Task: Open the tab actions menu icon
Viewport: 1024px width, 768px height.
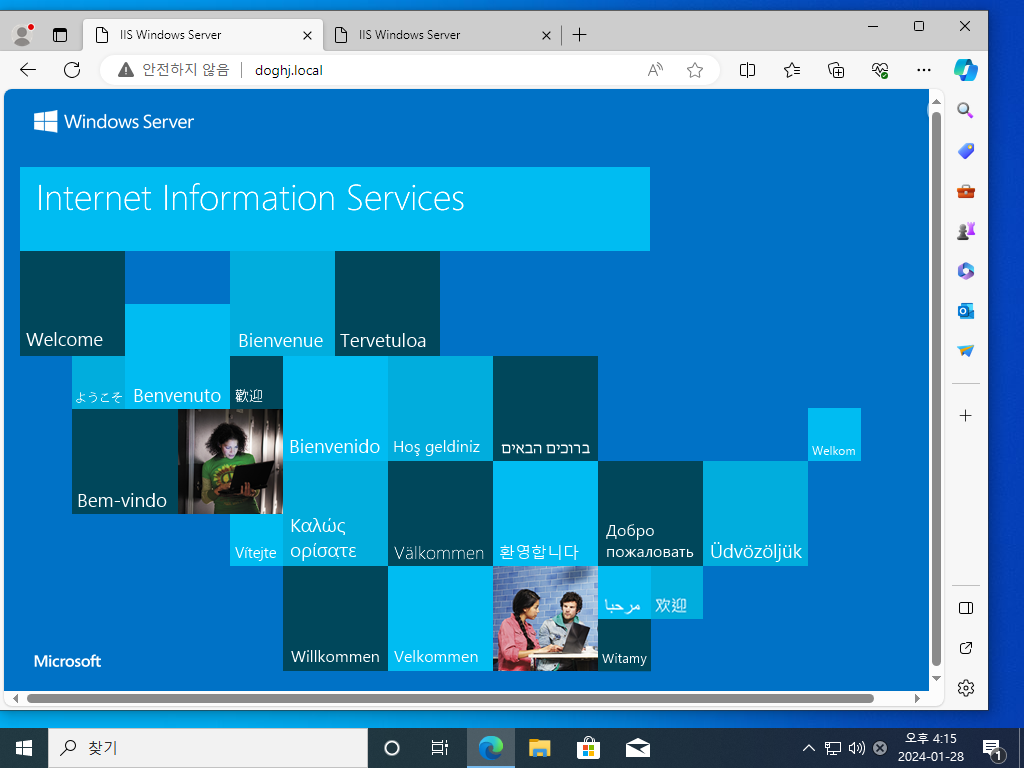Action: click(x=60, y=35)
